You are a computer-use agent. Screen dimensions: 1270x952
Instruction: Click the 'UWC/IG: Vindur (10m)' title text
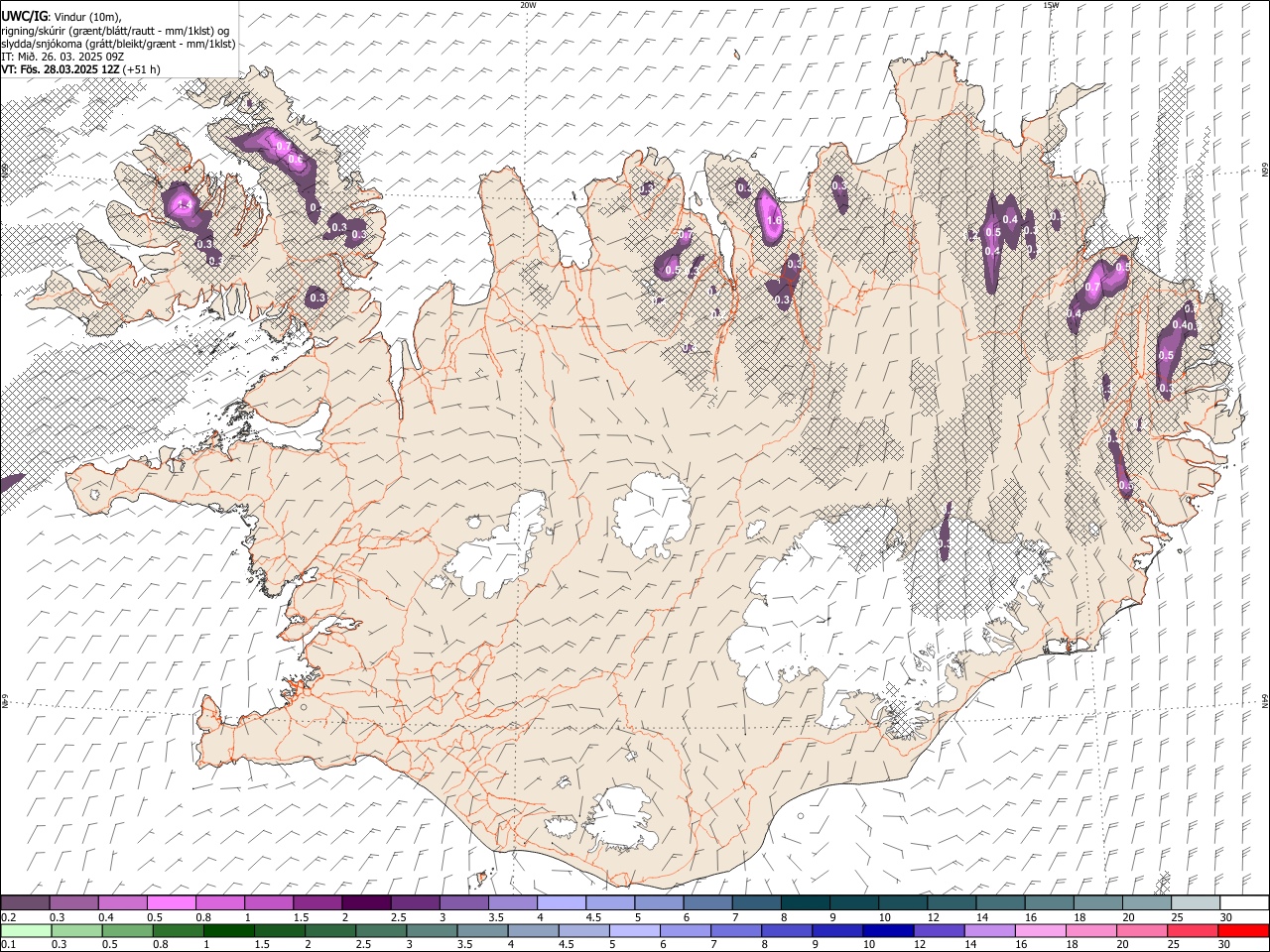(x=61, y=17)
